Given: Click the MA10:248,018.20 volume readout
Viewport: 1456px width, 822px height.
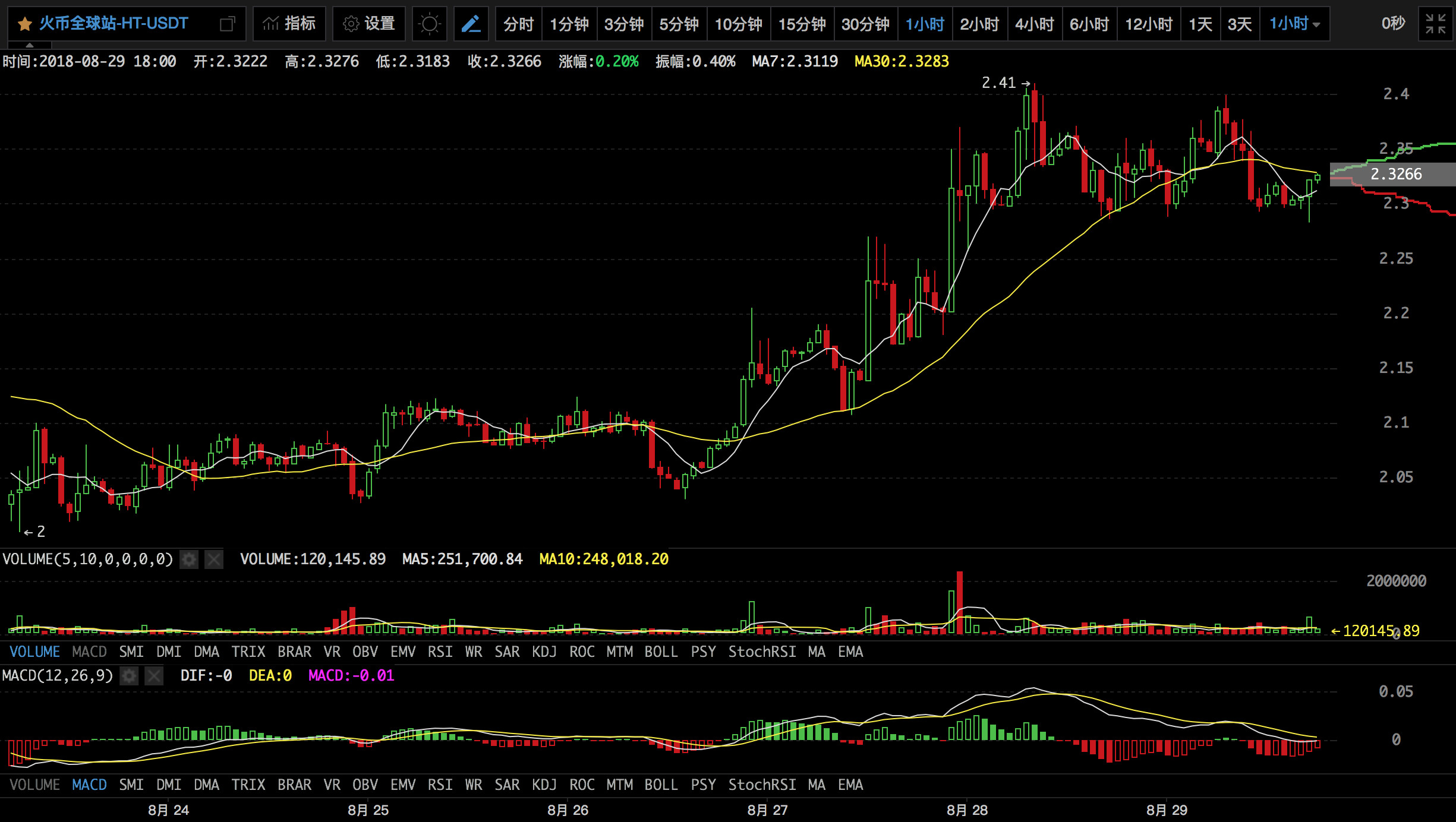Looking at the screenshot, I should pos(604,559).
